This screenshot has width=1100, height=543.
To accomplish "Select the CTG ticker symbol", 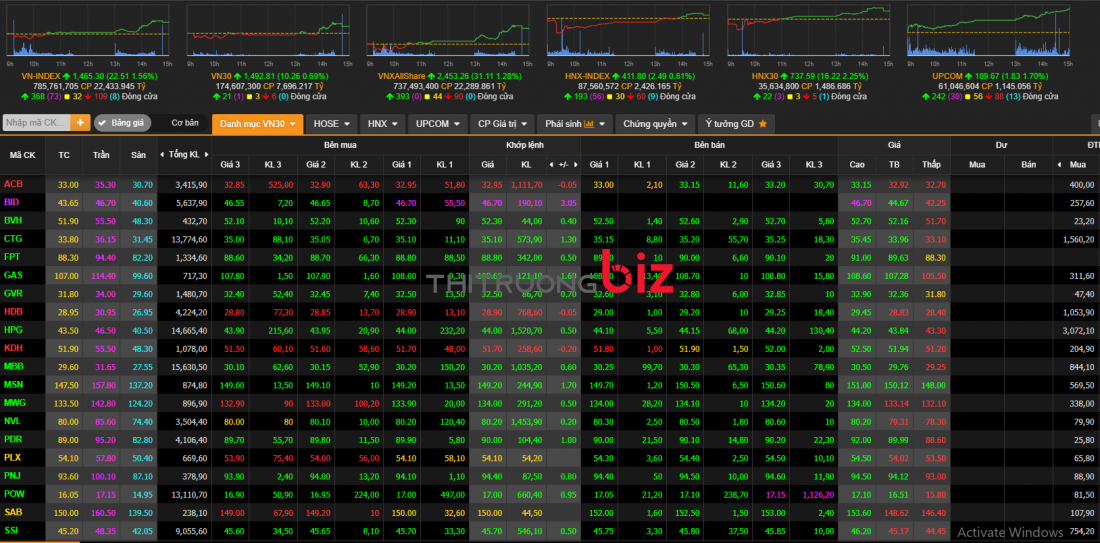I will tap(13, 239).
